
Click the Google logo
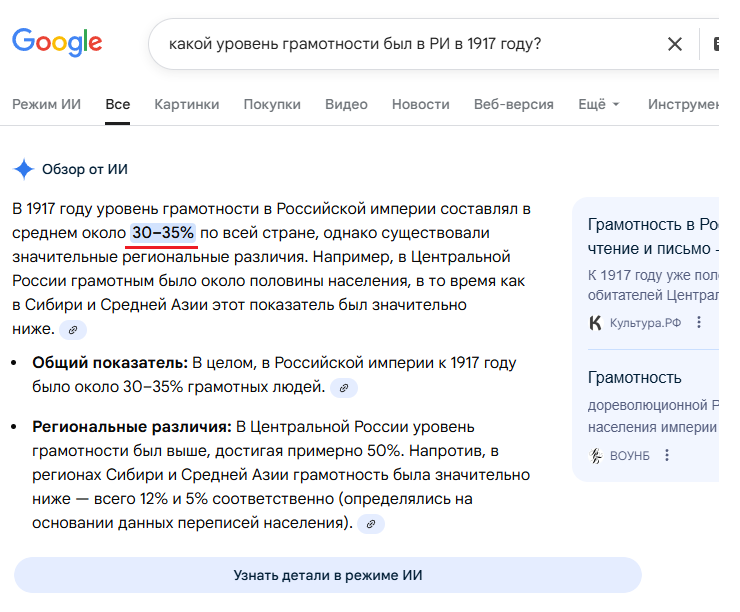(57, 42)
